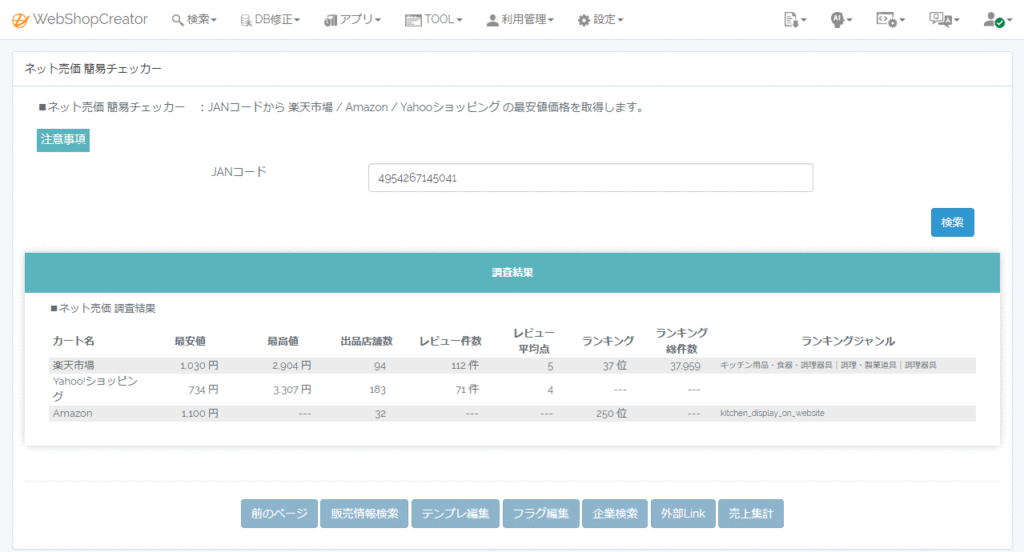The height and width of the screenshot is (552, 1024).
Task: Click the 1,100 円 lowest price cell
Action: coord(199,414)
